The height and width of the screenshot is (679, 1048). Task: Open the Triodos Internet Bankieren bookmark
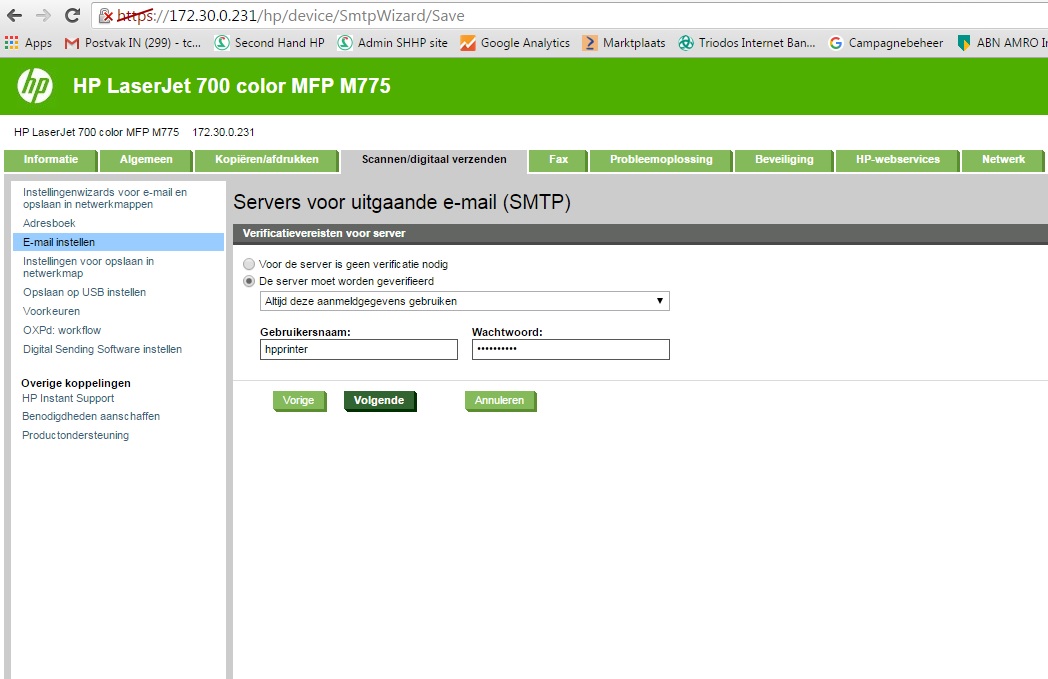tap(747, 43)
